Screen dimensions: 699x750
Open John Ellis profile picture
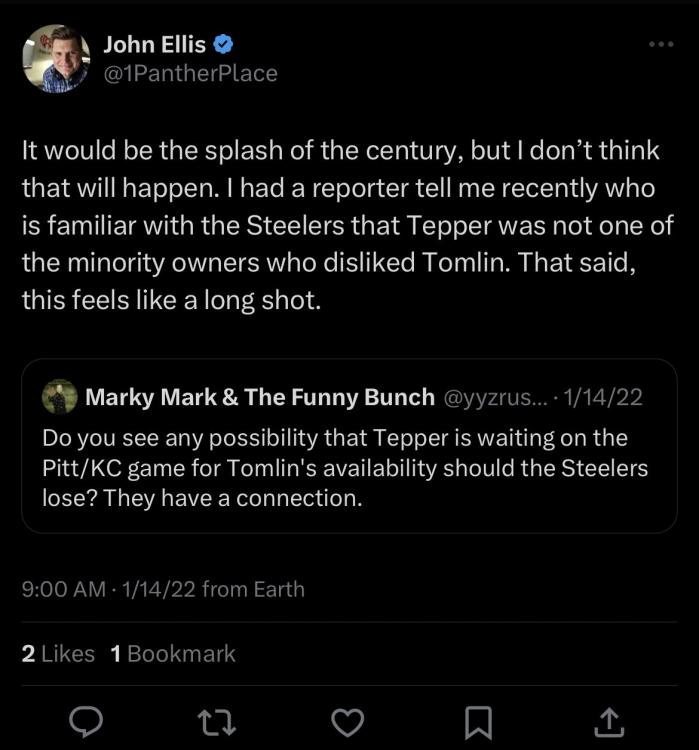point(56,59)
